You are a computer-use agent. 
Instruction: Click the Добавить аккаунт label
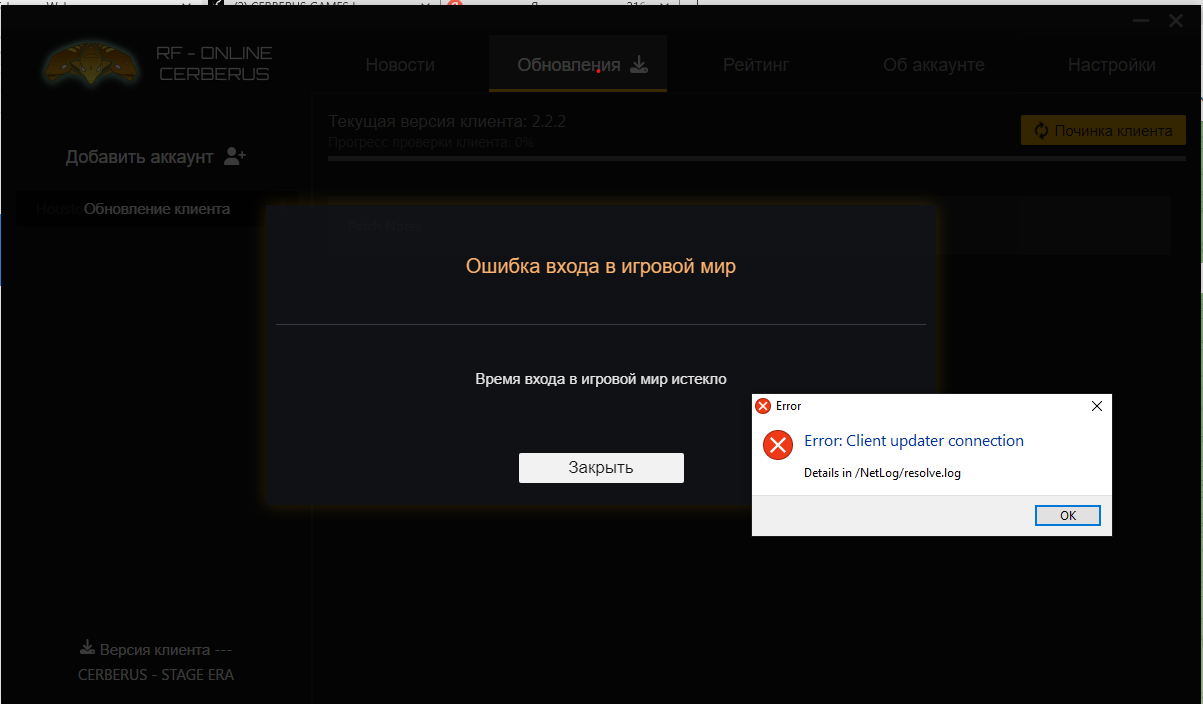click(x=140, y=157)
